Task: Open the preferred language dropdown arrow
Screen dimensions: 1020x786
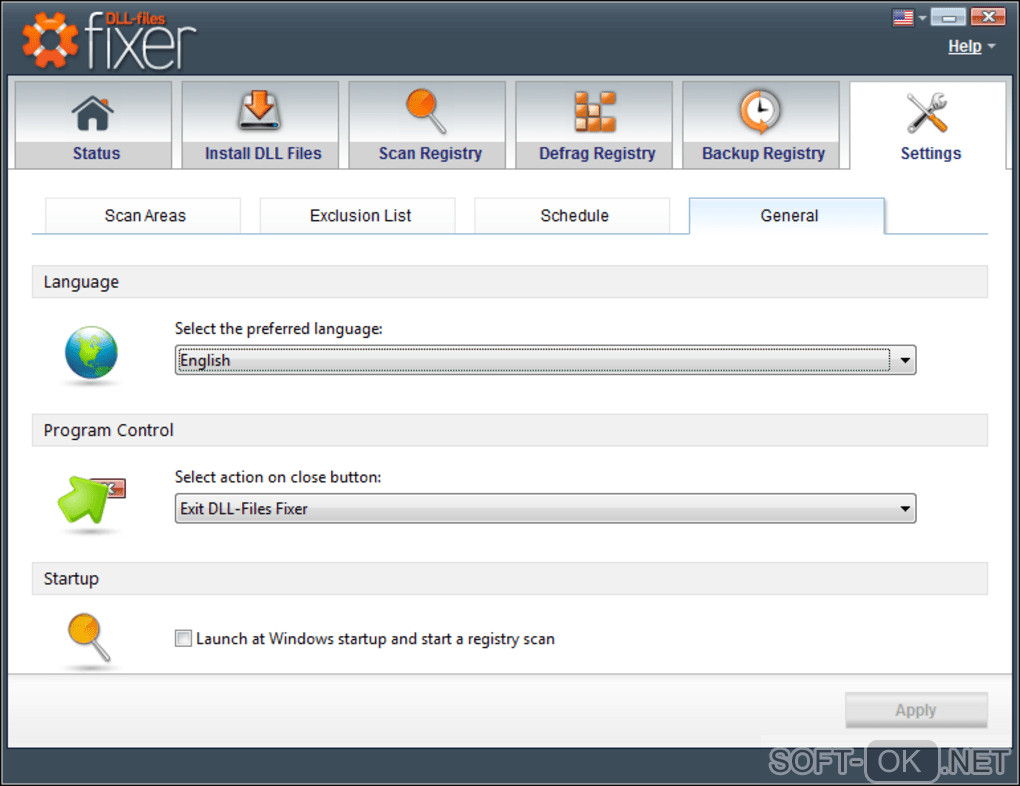Action: 905,360
